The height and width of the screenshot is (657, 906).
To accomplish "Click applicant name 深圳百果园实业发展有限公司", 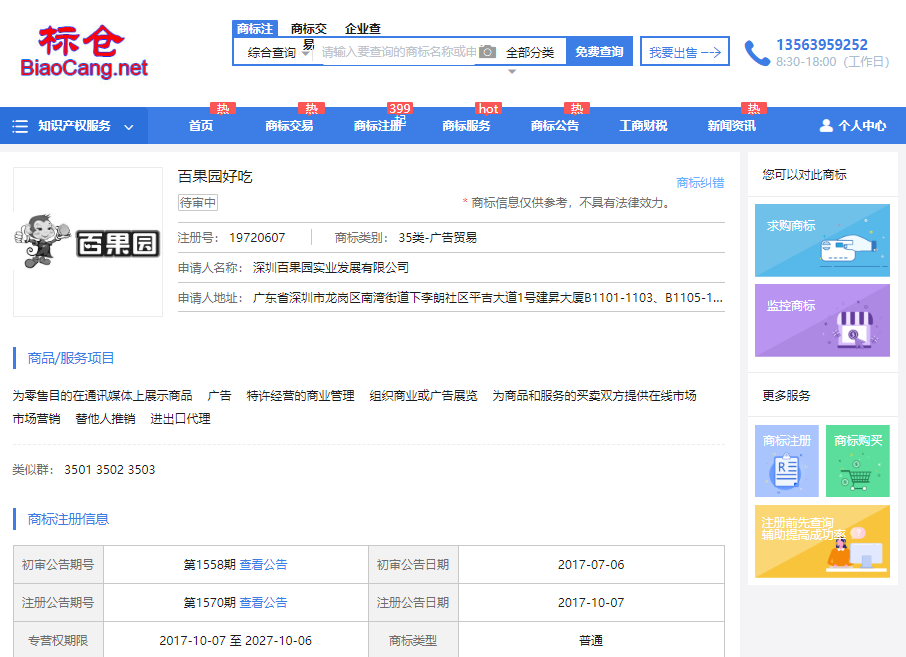I will (x=331, y=268).
